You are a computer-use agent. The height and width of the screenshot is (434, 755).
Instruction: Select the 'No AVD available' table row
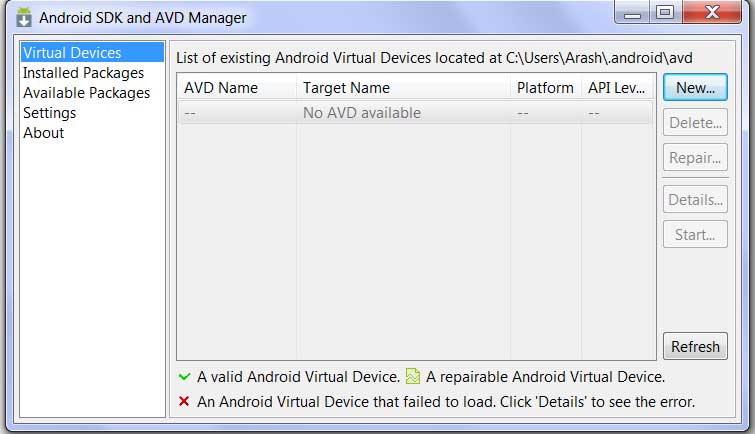pyautogui.click(x=416, y=113)
